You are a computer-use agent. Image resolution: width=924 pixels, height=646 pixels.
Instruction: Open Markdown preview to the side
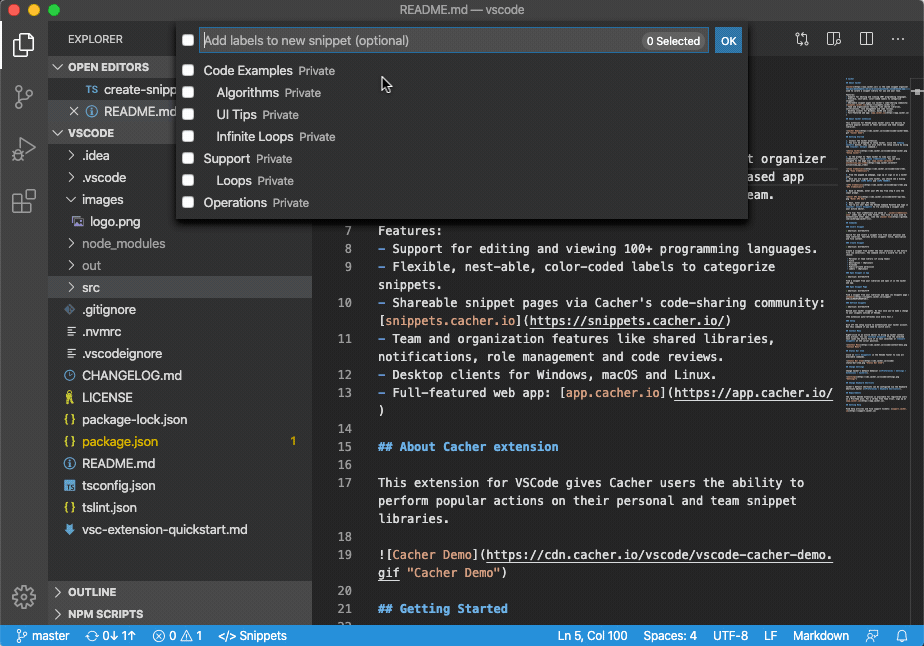tap(834, 39)
